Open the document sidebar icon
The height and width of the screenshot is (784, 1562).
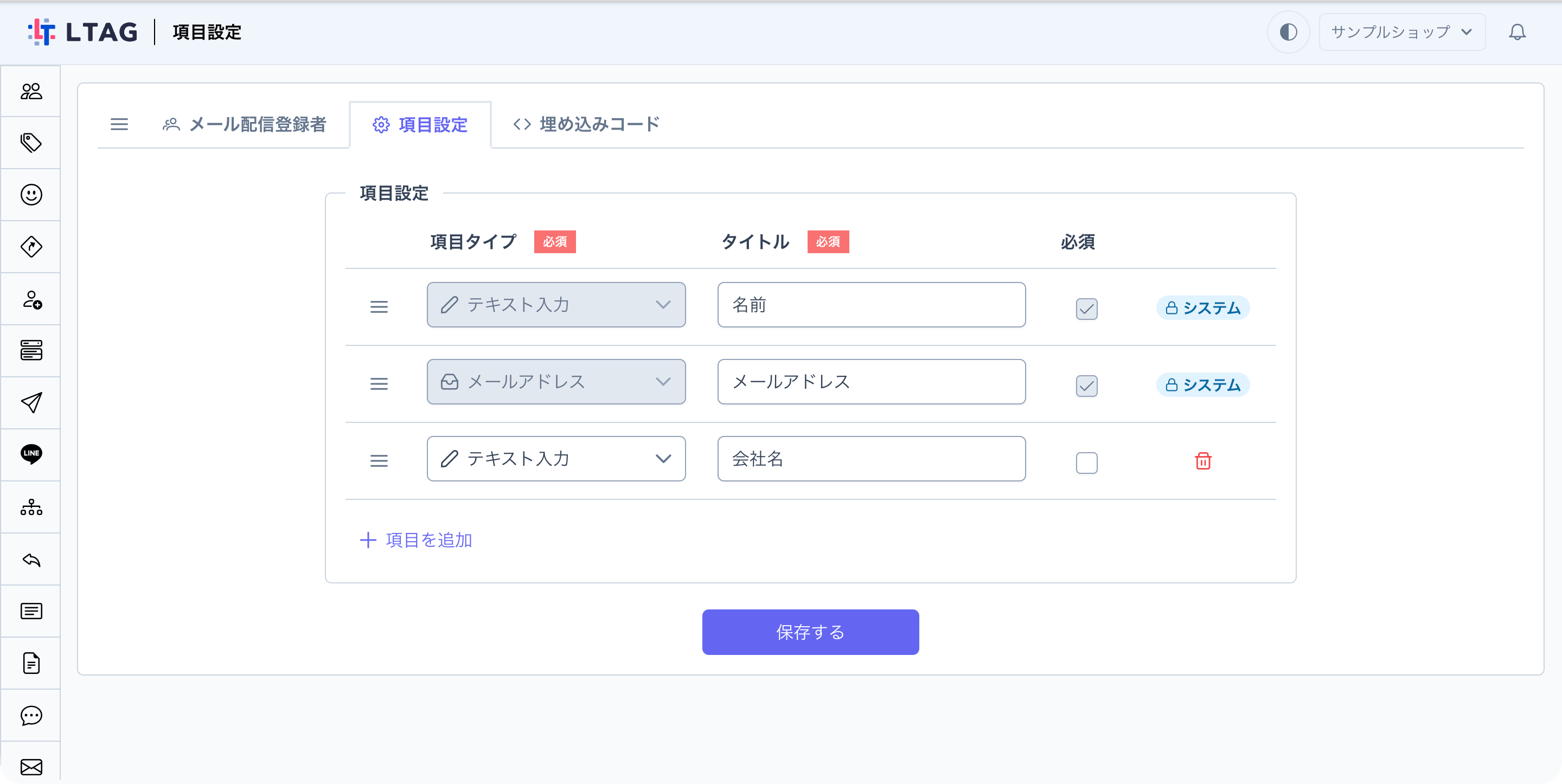[31, 663]
